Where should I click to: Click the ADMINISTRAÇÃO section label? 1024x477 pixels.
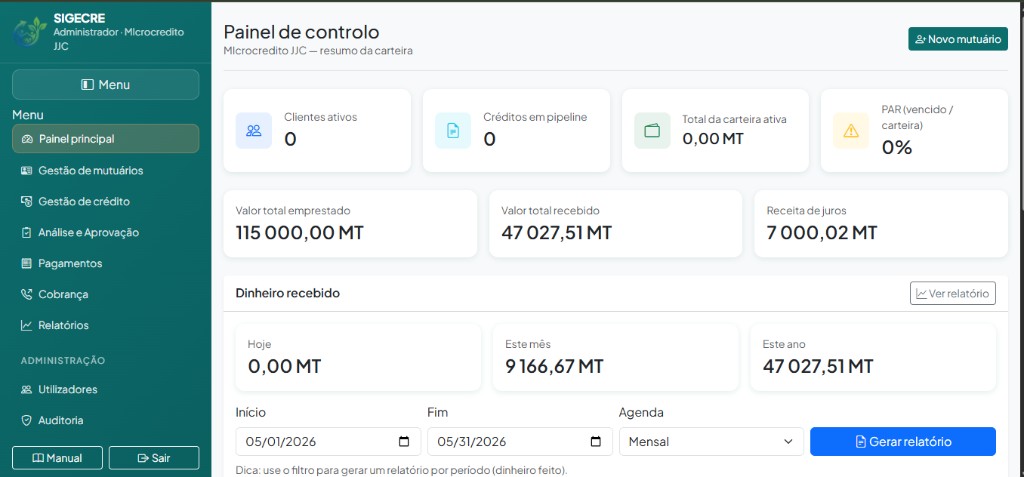[x=63, y=361]
